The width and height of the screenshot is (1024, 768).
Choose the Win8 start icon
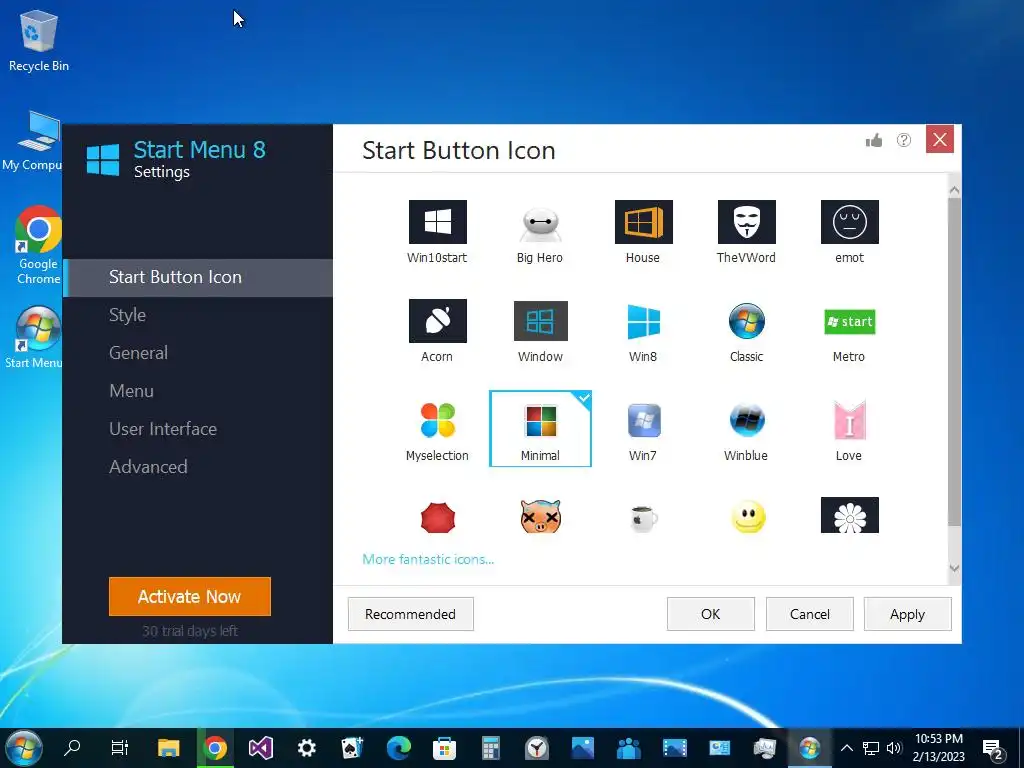643,321
